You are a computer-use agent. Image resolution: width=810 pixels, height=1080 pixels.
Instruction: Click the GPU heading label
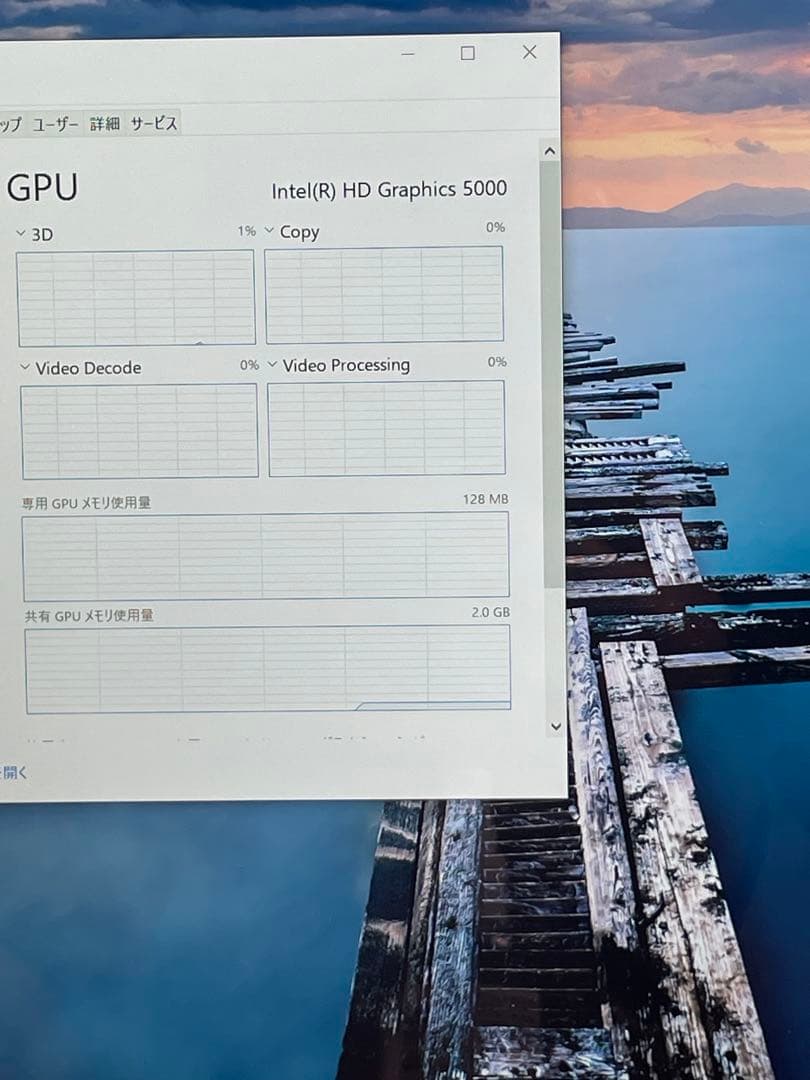[42, 187]
